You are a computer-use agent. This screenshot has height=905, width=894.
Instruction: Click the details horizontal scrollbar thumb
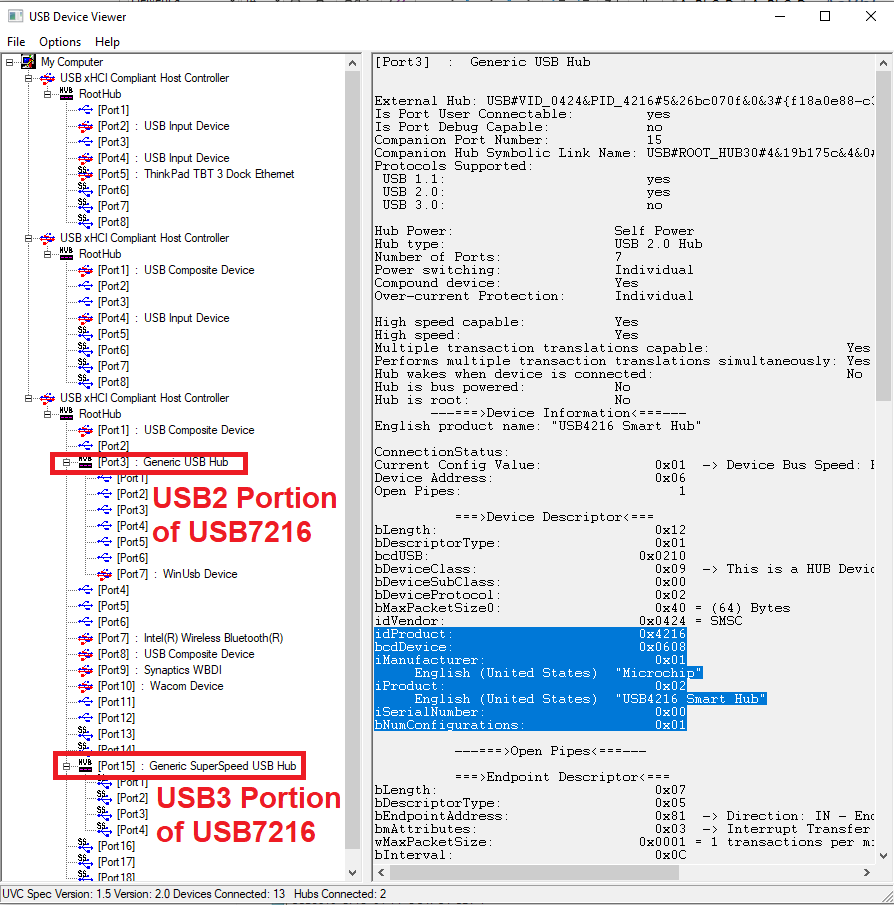[x=534, y=872]
